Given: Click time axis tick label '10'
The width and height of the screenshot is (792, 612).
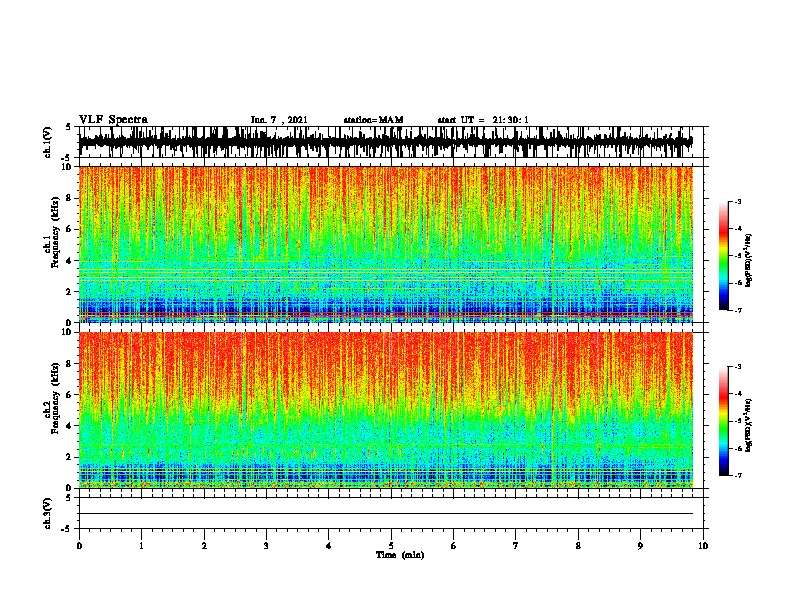Looking at the screenshot, I should [x=703, y=546].
